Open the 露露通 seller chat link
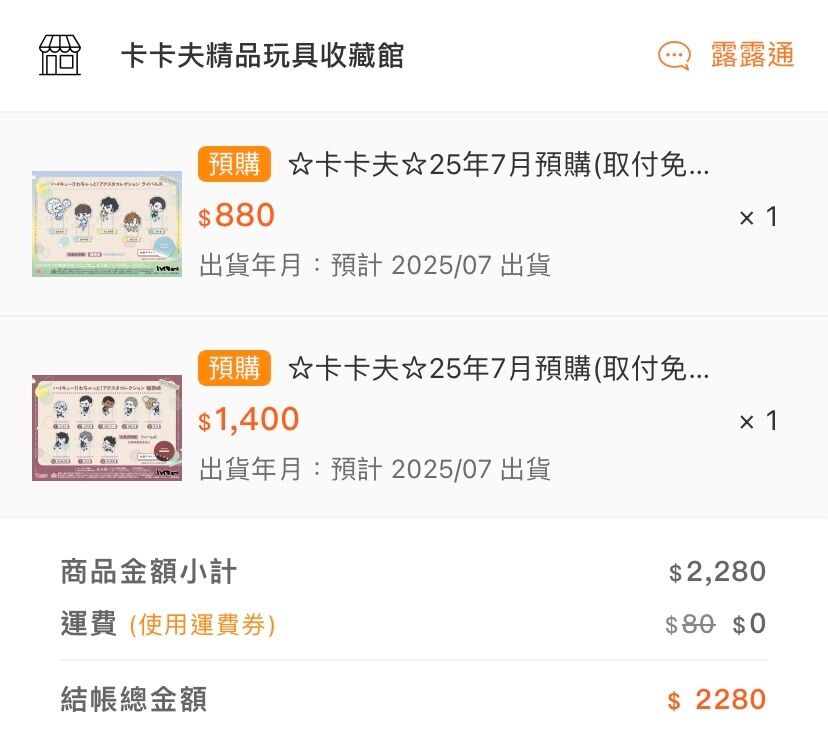This screenshot has height=738, width=828. [752, 55]
